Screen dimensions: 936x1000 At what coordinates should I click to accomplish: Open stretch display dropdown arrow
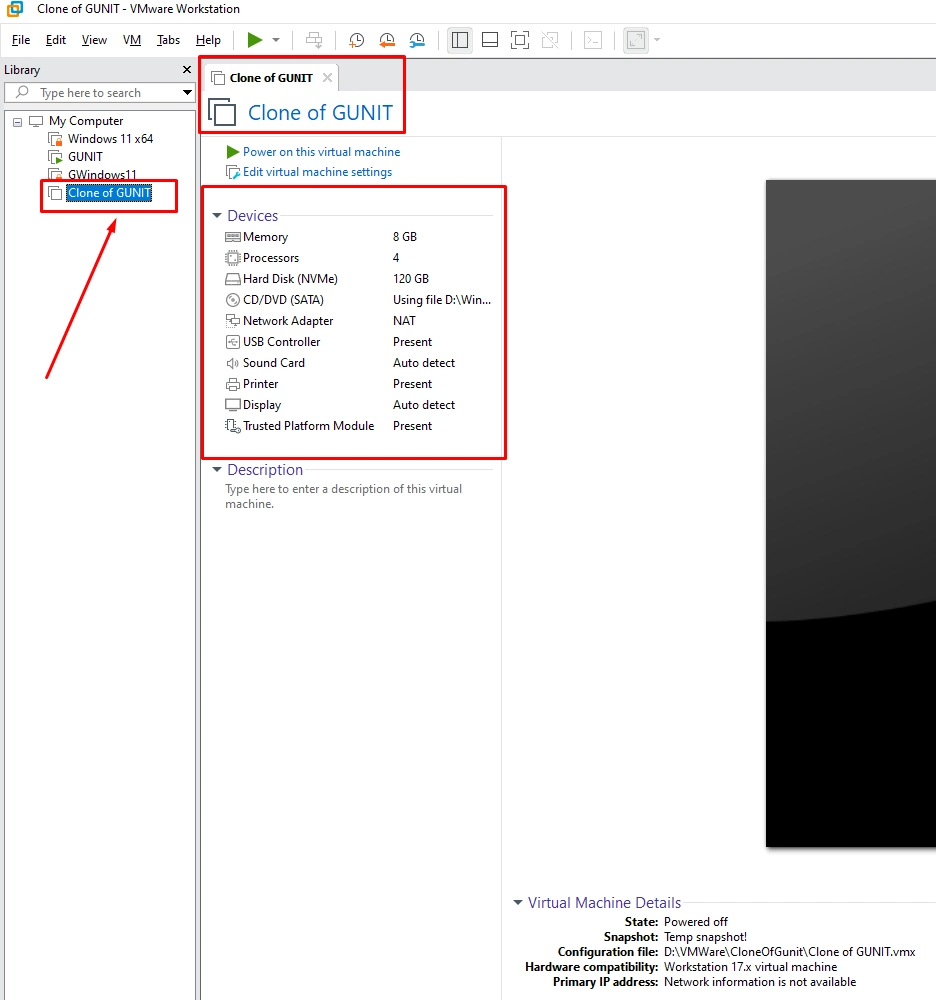[x=657, y=40]
